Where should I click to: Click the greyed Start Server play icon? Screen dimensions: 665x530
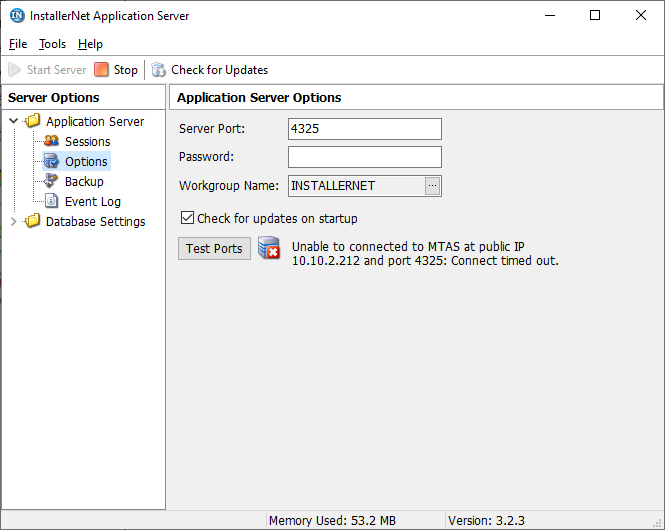pyautogui.click(x=14, y=70)
